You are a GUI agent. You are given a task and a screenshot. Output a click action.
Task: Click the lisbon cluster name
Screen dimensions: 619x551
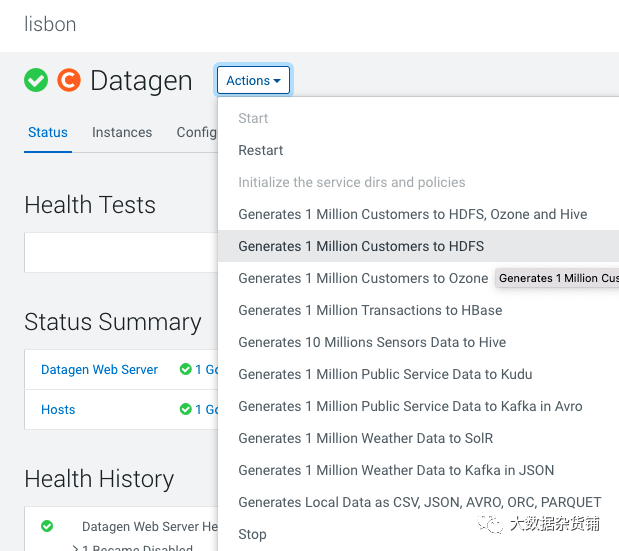[50, 24]
